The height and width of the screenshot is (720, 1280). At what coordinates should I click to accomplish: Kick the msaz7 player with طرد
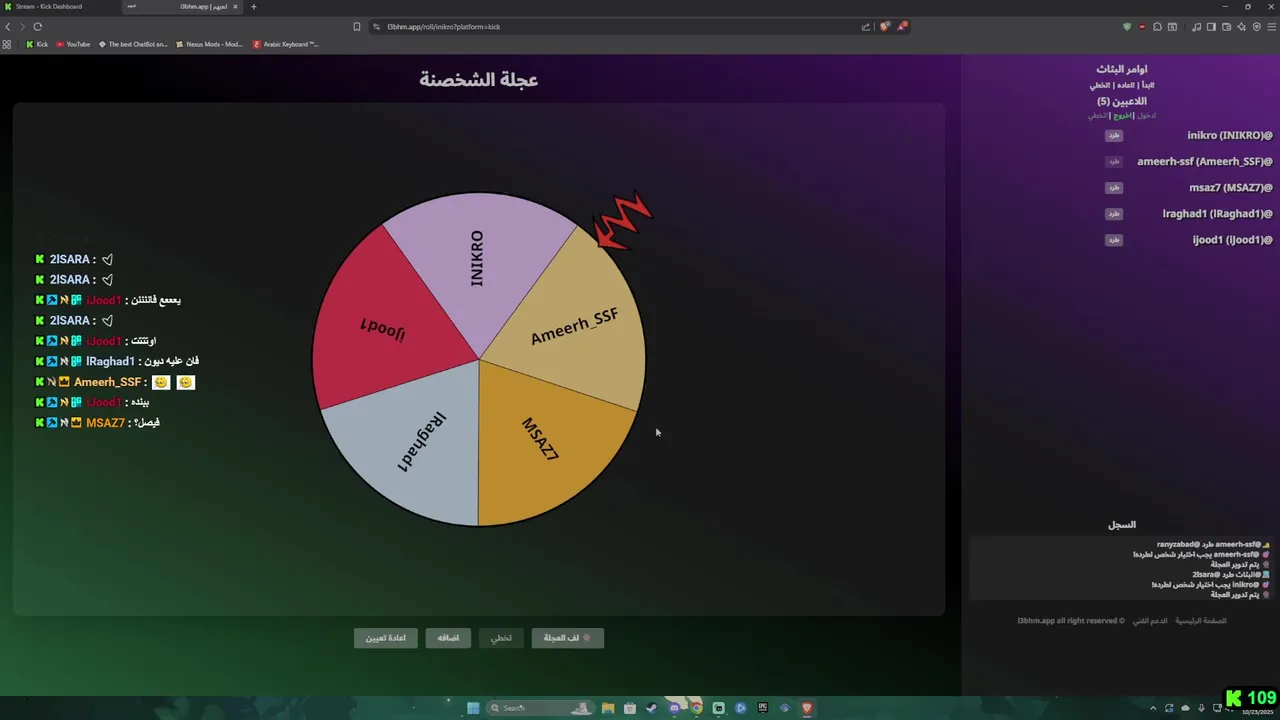[x=1114, y=187]
